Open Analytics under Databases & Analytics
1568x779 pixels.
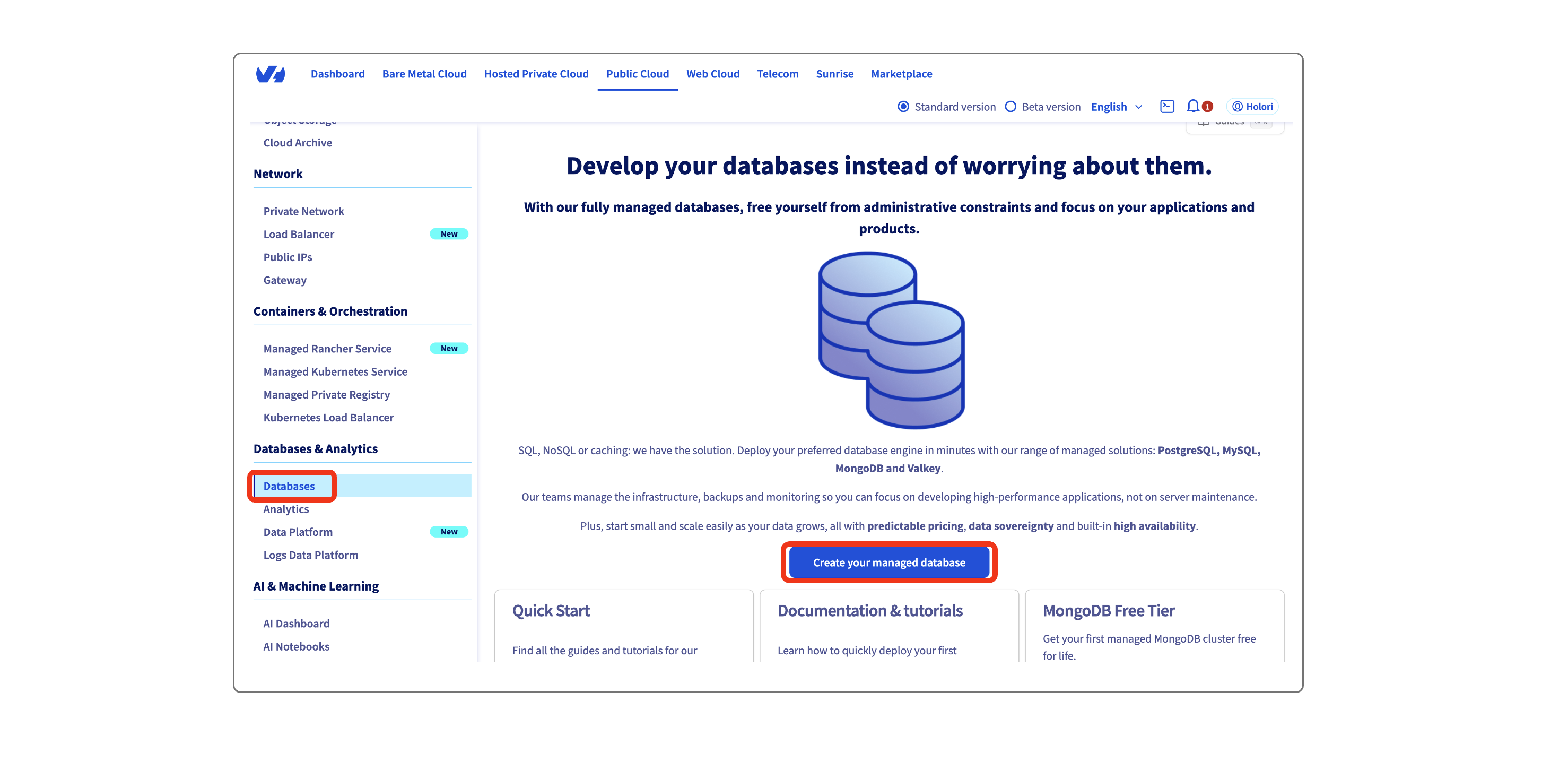tap(285, 508)
